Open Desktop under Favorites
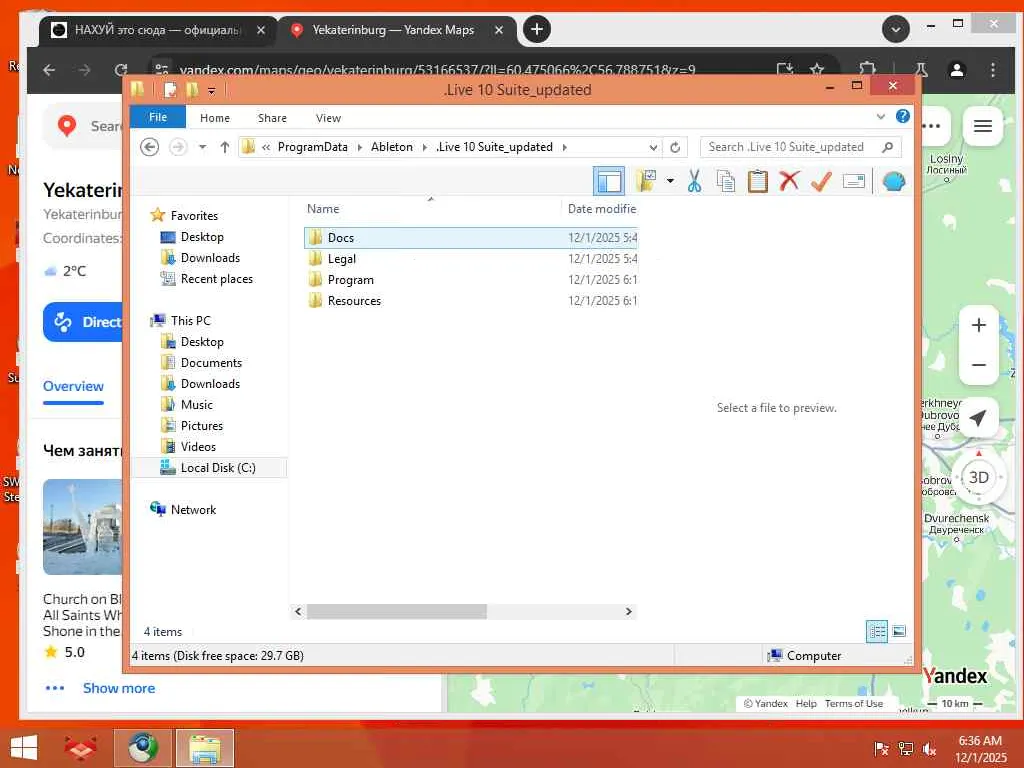The height and width of the screenshot is (768, 1024). [202, 237]
